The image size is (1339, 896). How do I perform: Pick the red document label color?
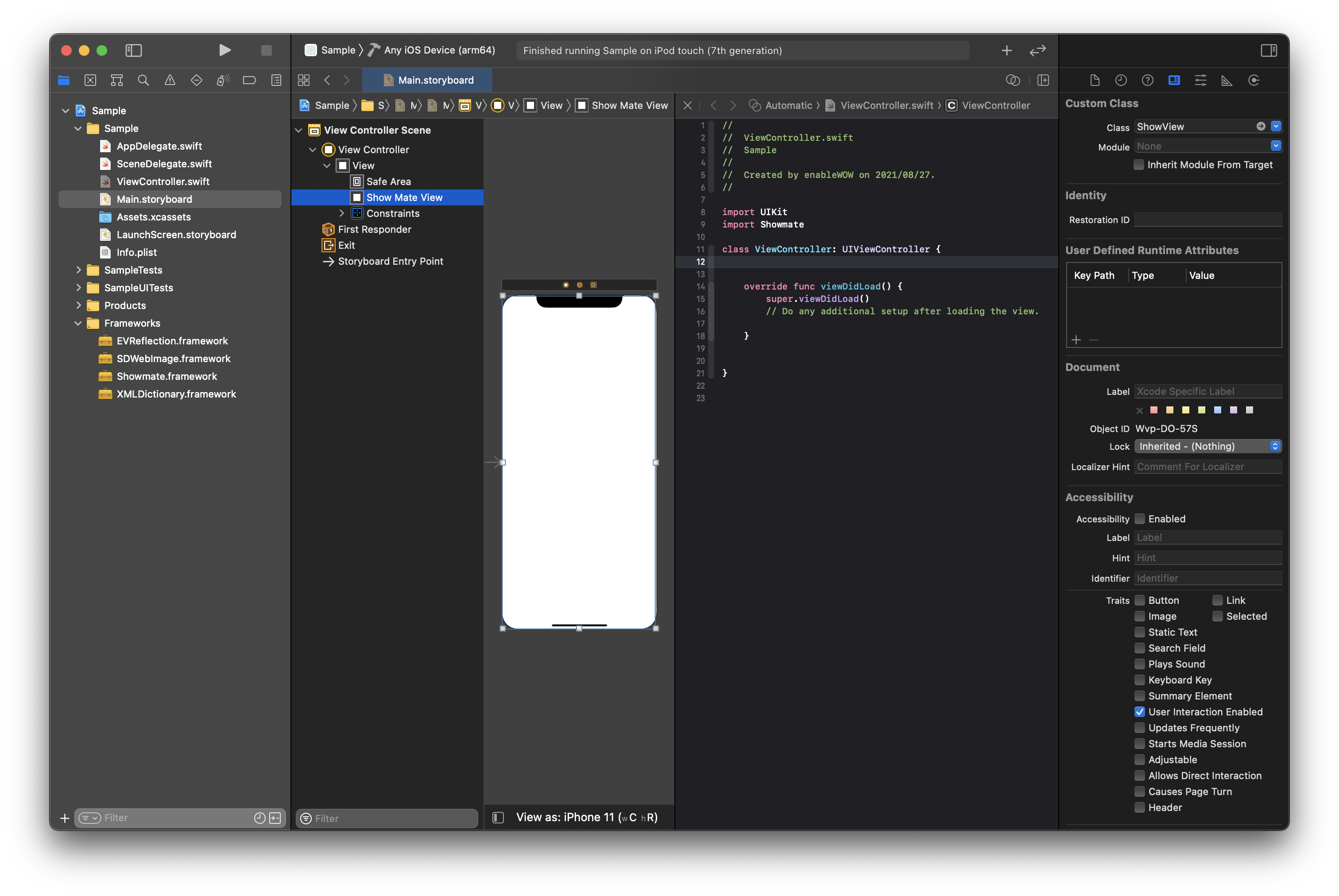[x=1154, y=410]
